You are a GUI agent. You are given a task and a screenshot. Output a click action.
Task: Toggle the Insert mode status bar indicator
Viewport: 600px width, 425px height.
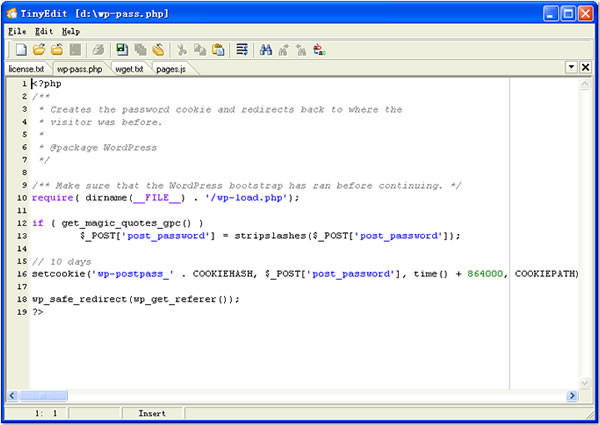pos(152,412)
